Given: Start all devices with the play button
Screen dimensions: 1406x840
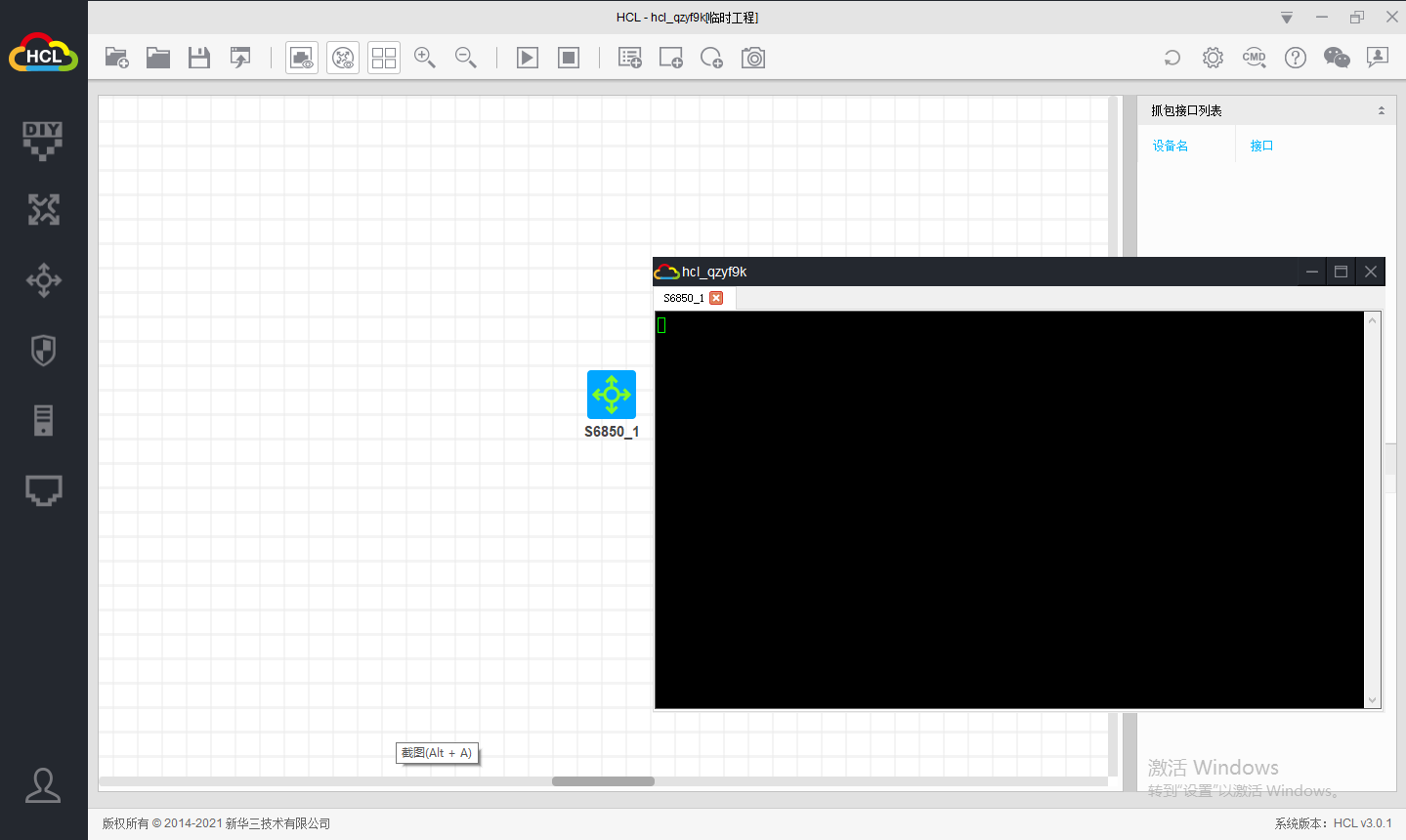Looking at the screenshot, I should click(528, 58).
